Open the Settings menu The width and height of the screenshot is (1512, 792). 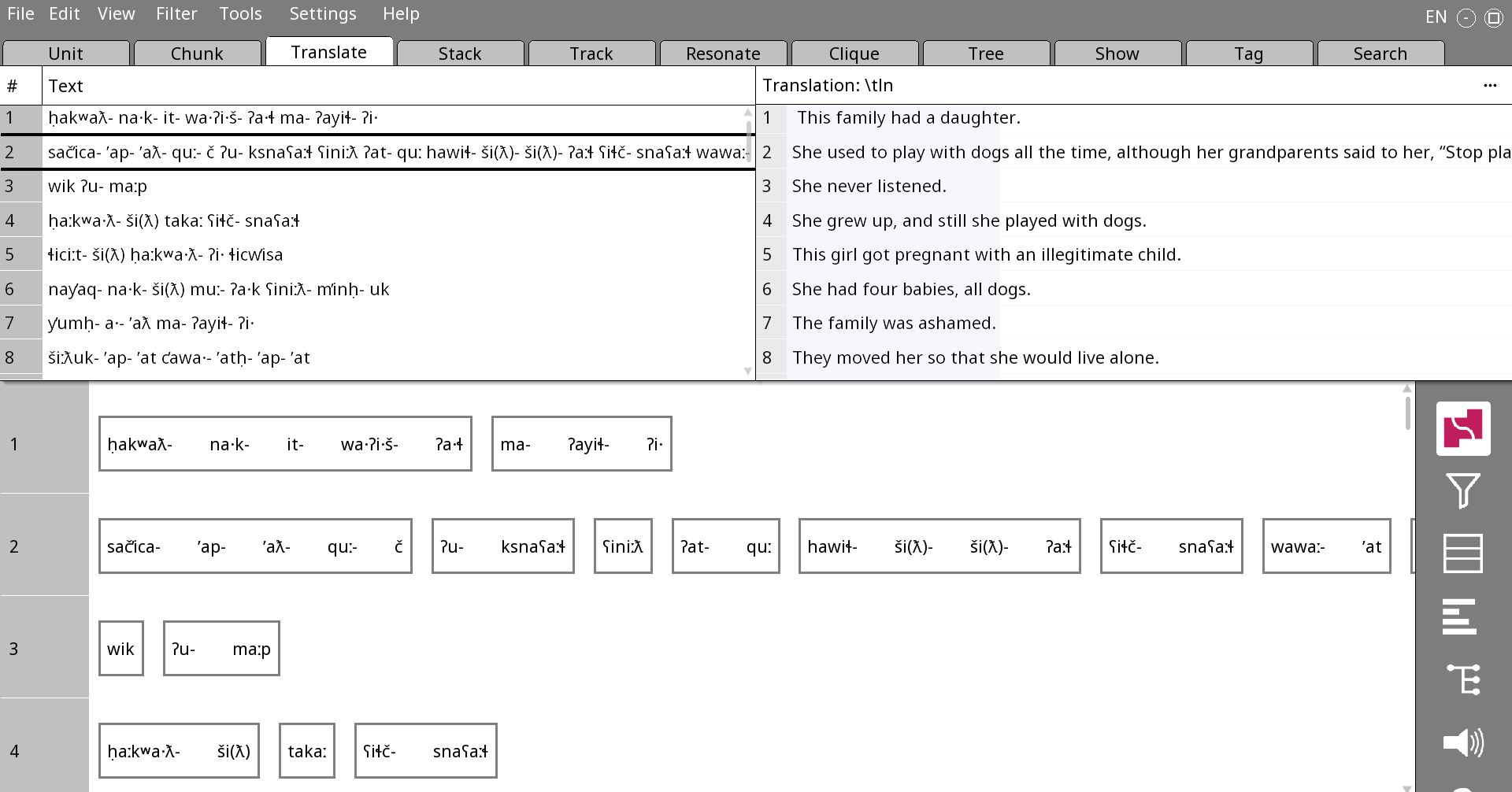[323, 14]
